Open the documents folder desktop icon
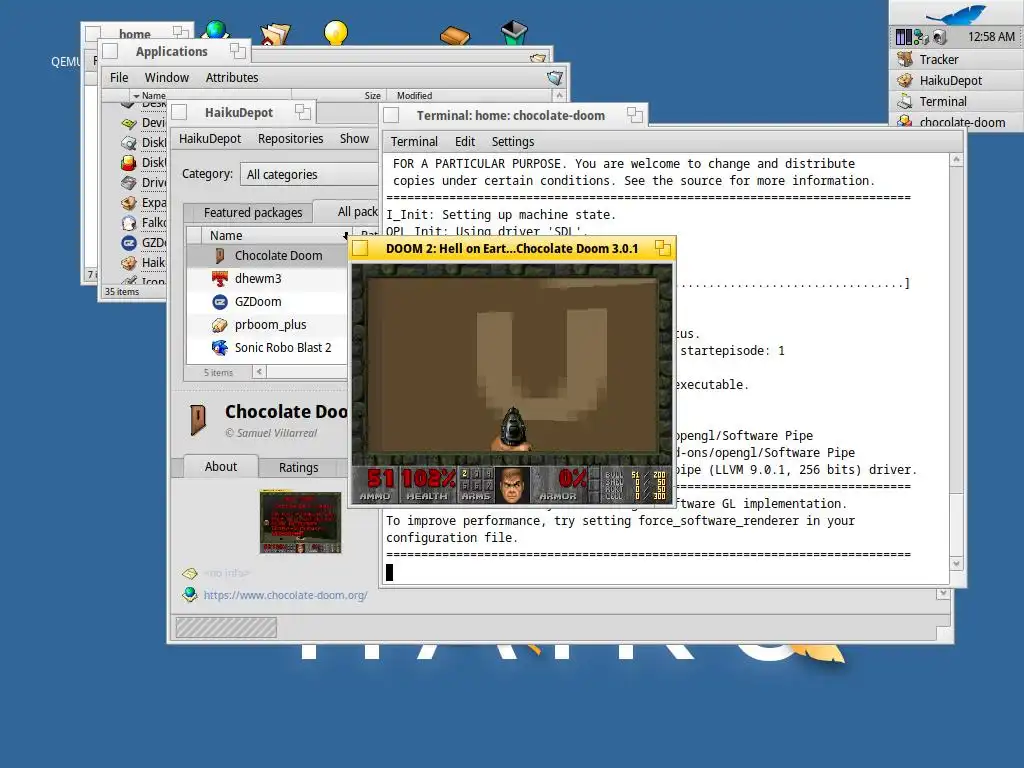This screenshot has width=1024, height=768. point(275,33)
